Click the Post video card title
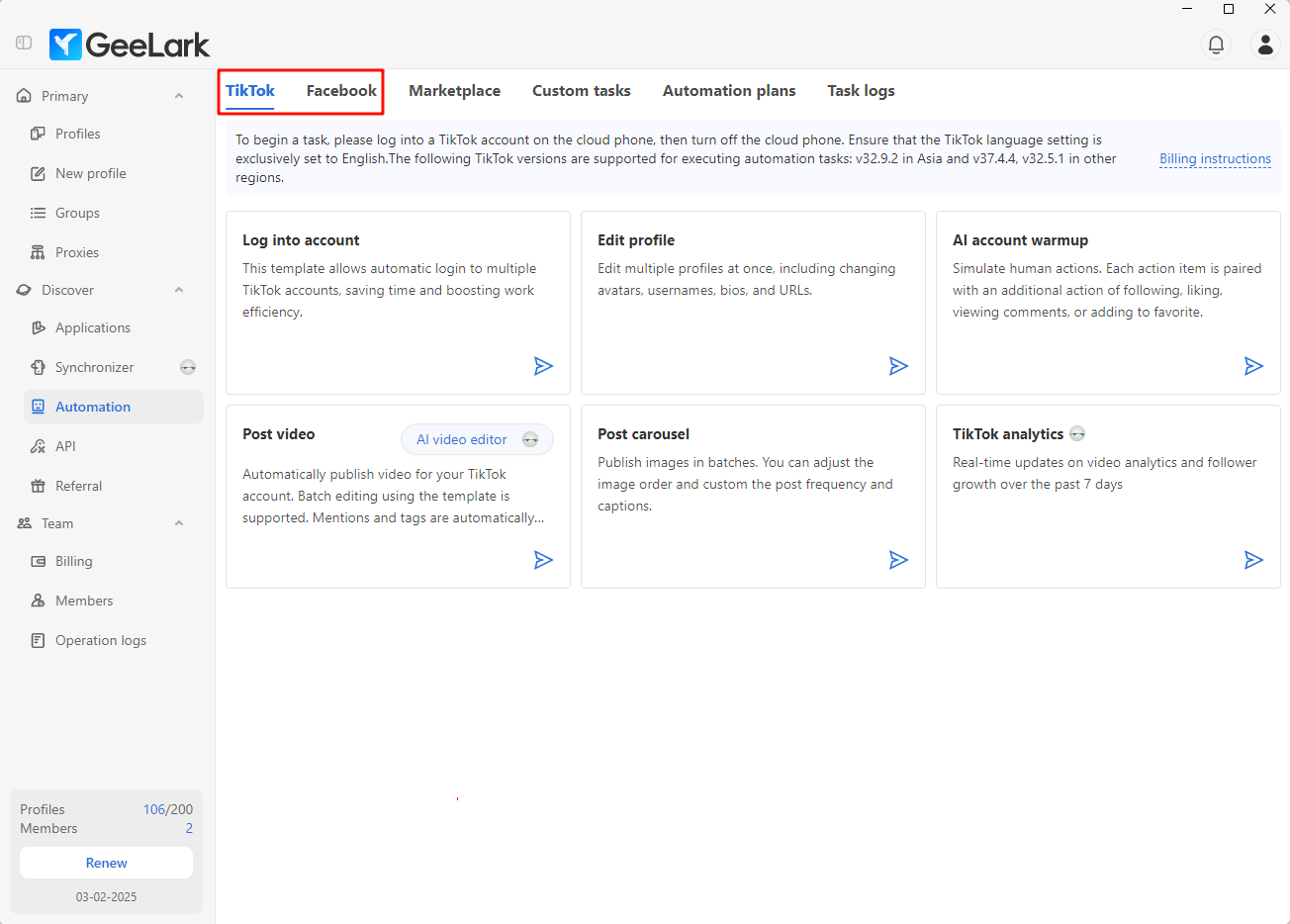The width and height of the screenshot is (1290, 924). pyautogui.click(x=279, y=434)
